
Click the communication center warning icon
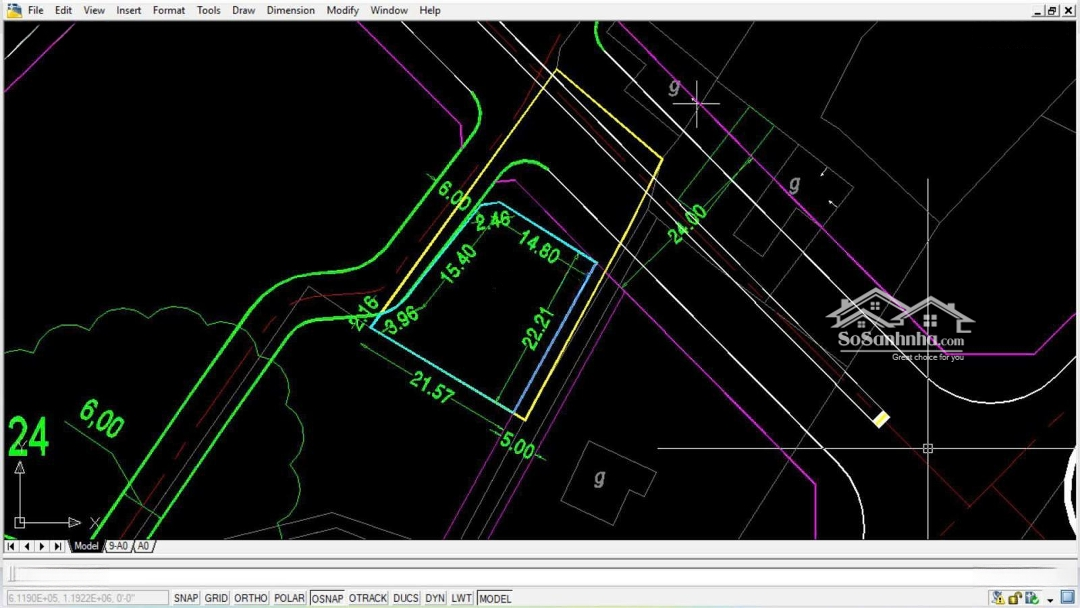(x=998, y=598)
